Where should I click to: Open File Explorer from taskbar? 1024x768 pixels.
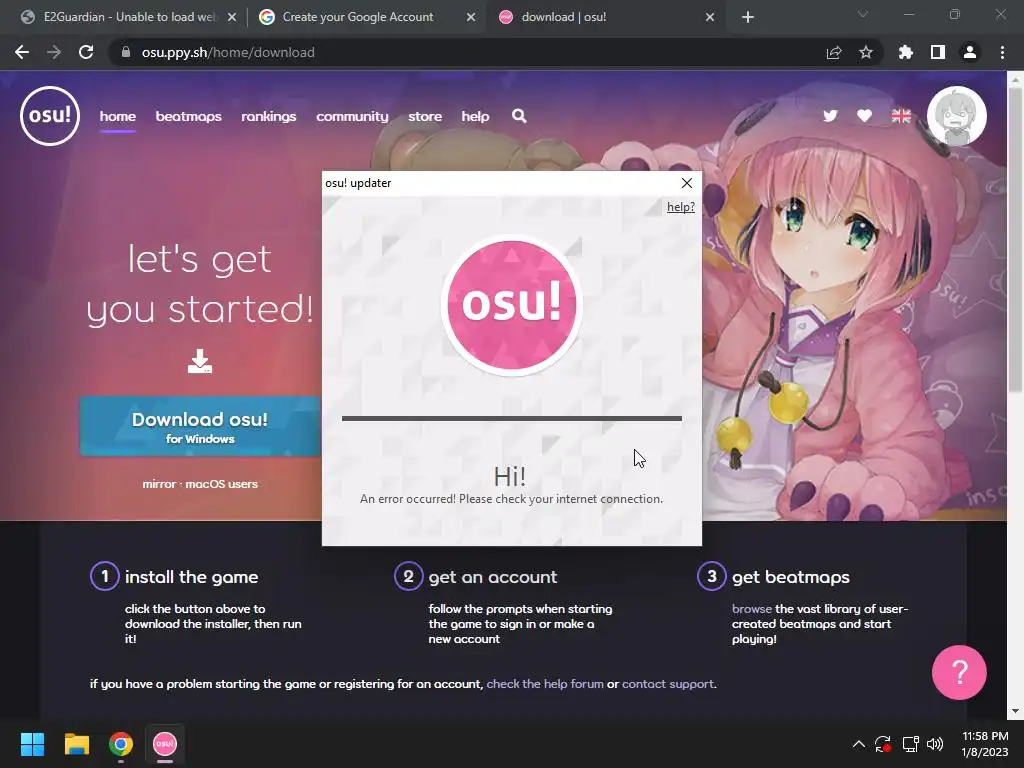point(76,744)
